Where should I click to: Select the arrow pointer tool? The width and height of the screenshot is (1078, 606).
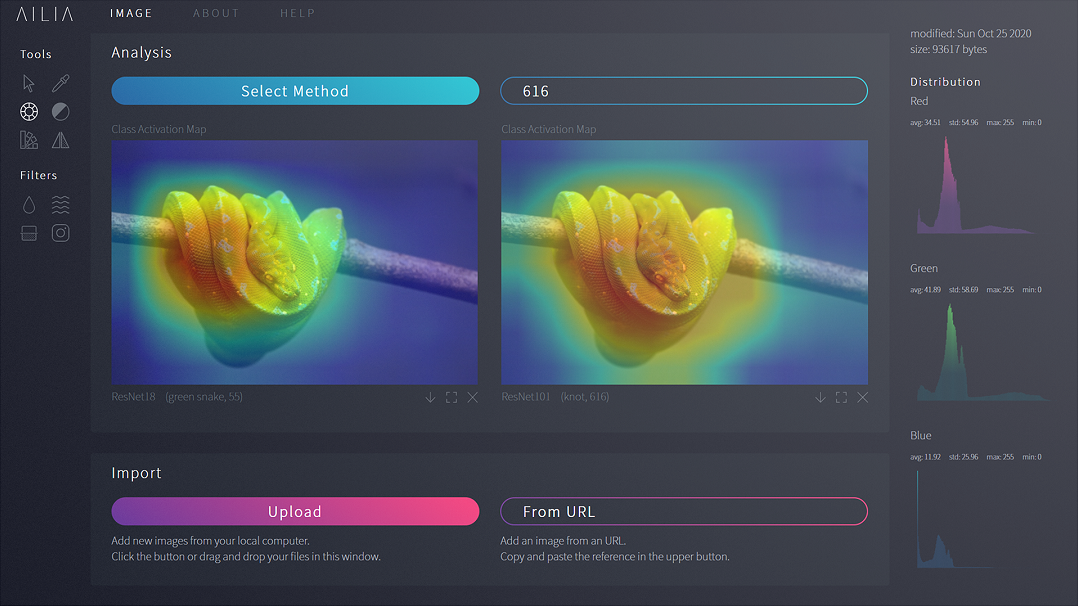29,84
